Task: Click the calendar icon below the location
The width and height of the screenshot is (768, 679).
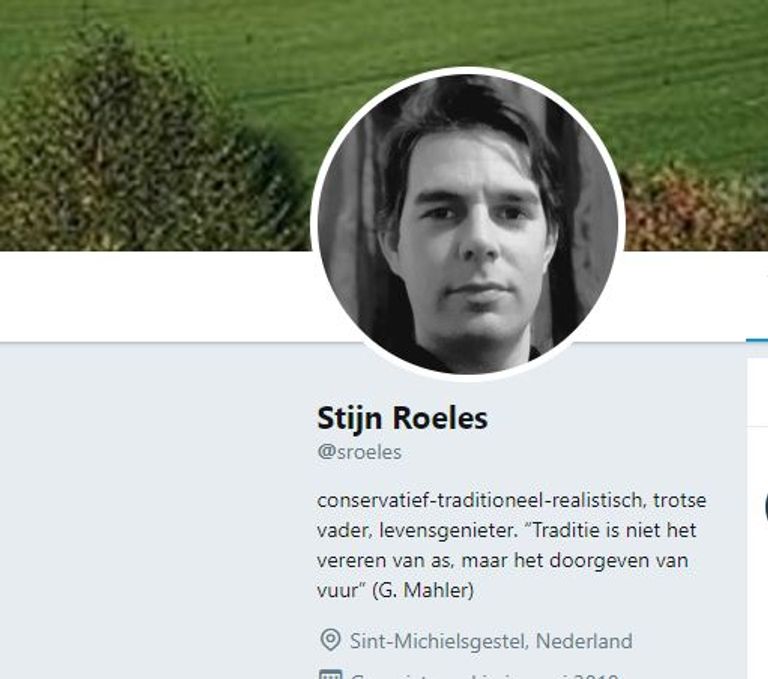Action: [x=329, y=674]
